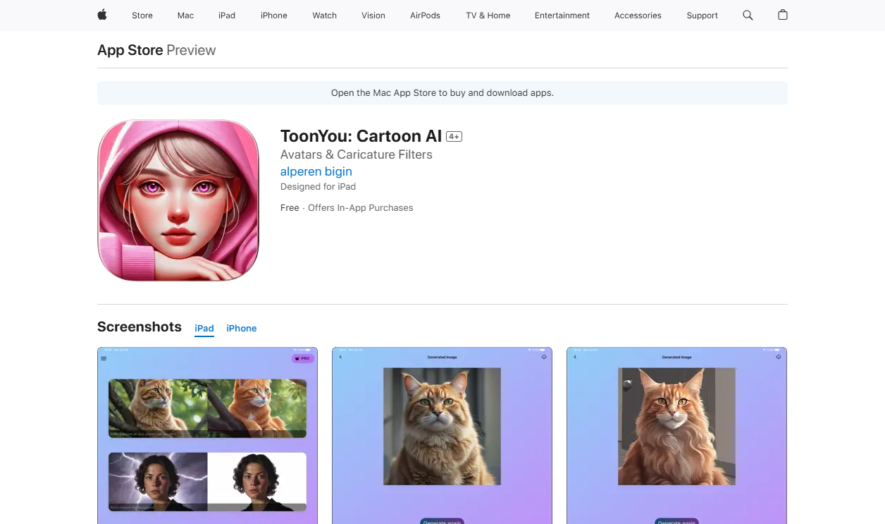The image size is (885, 524).
Task: Open the Entertainment menu
Action: pos(562,15)
